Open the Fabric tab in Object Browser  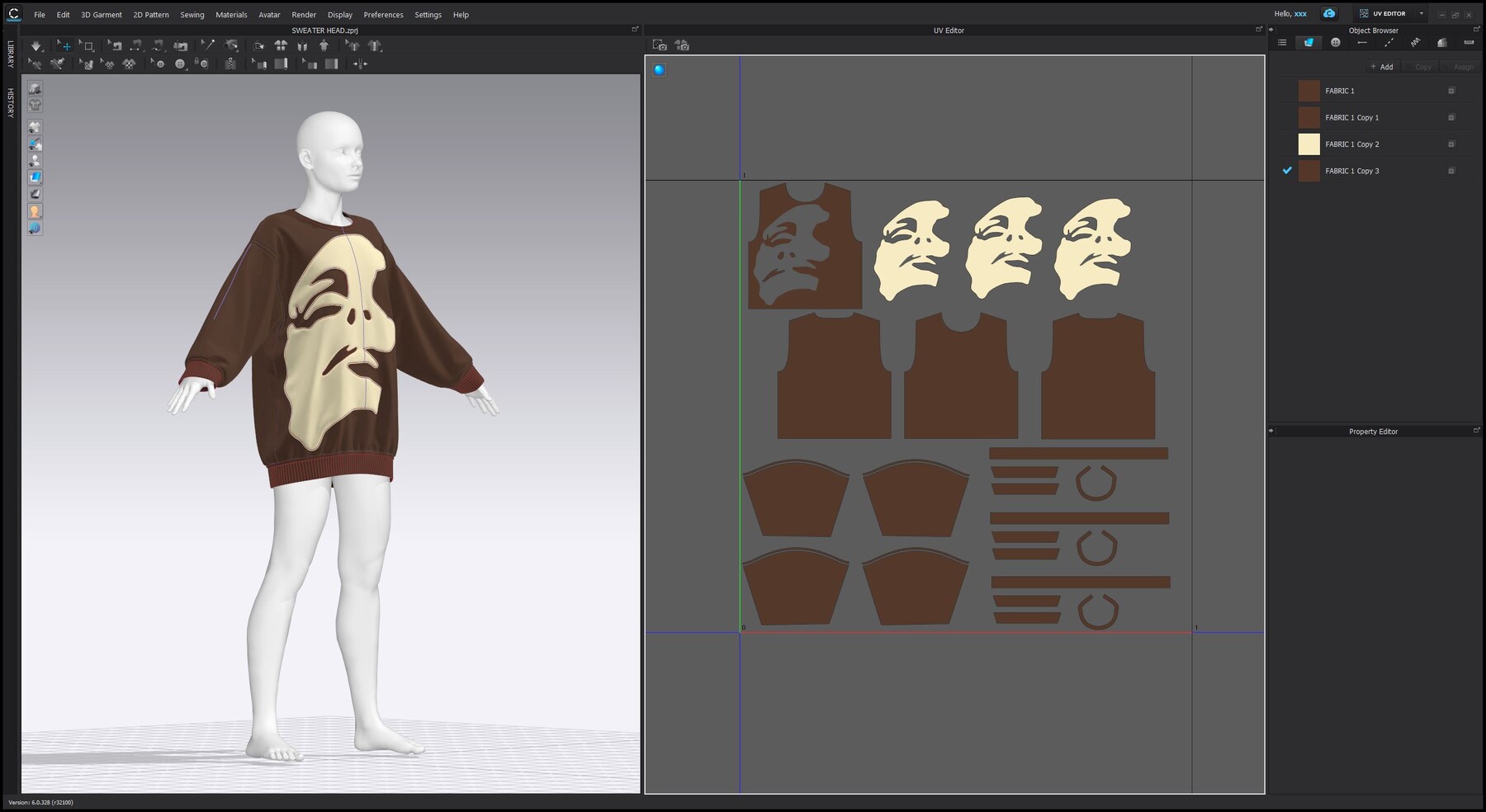1309,42
